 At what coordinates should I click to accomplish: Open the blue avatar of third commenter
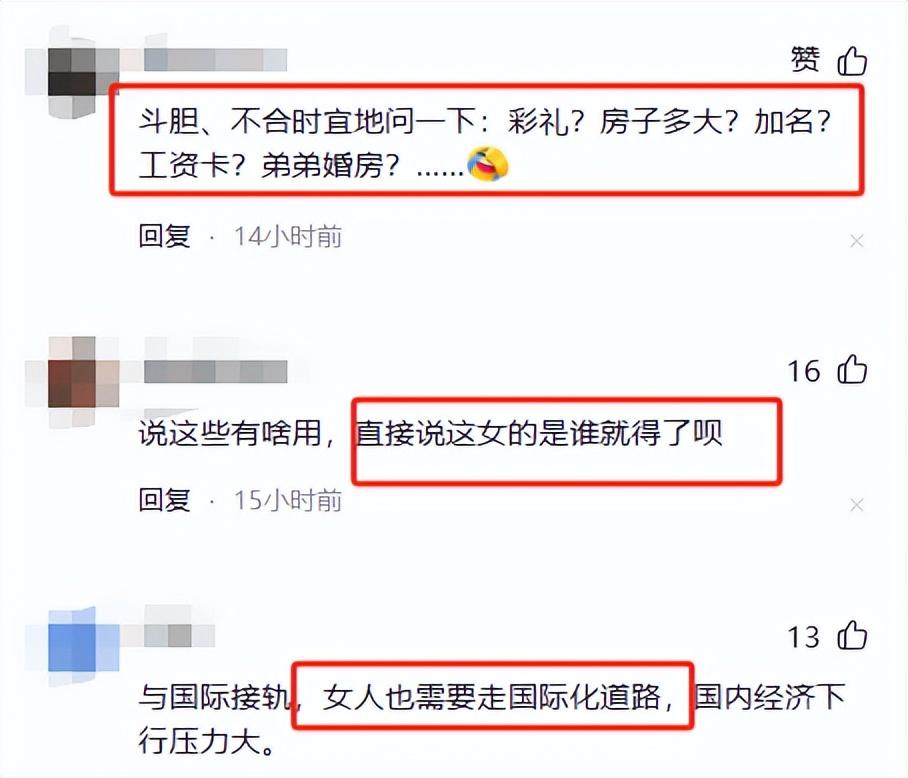(x=72, y=646)
